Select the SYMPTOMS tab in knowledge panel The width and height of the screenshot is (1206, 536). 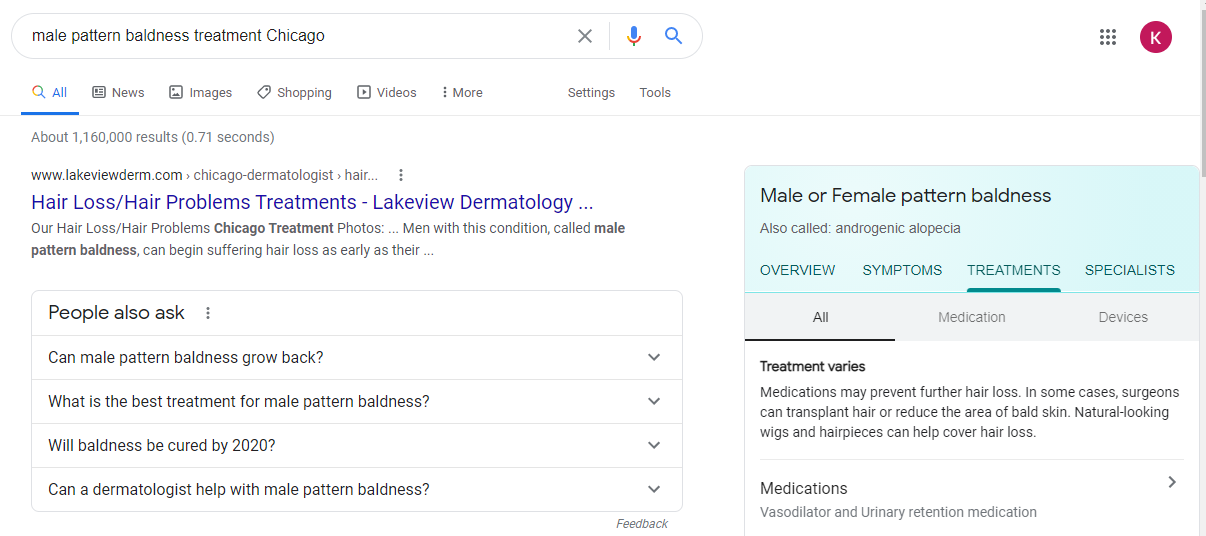click(x=902, y=270)
